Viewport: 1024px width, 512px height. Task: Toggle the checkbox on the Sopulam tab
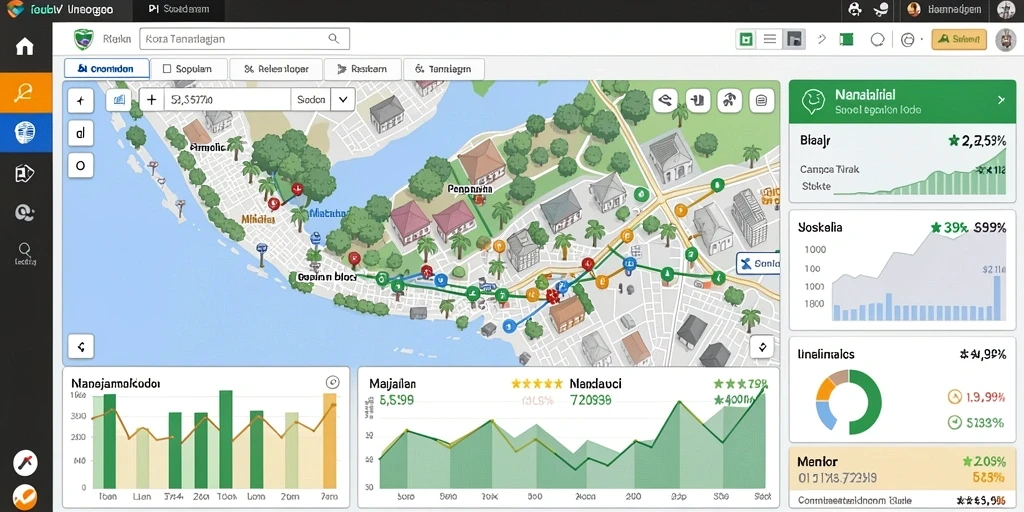coord(167,69)
